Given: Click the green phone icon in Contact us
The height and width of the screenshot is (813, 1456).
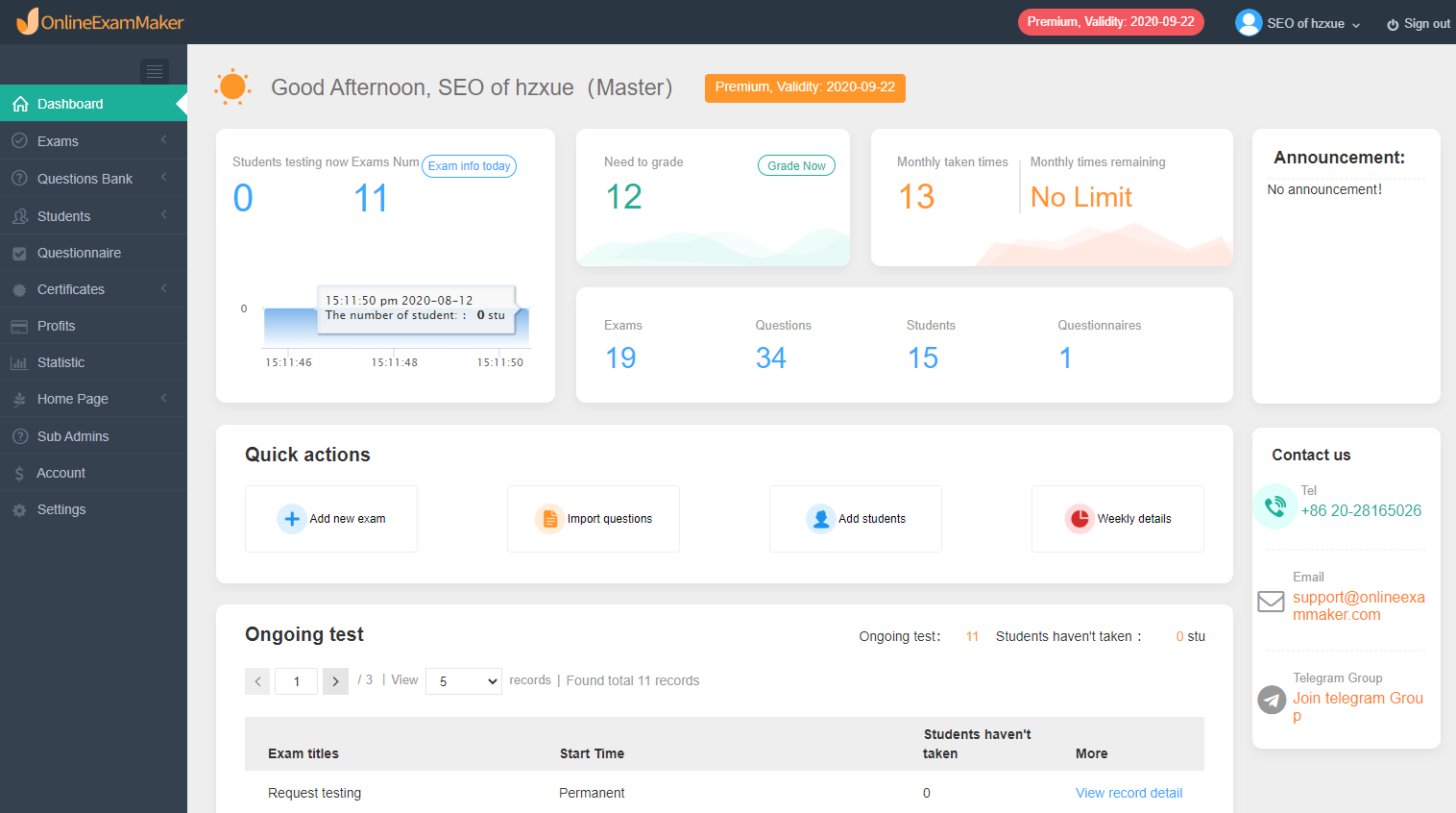Looking at the screenshot, I should tap(1275, 506).
